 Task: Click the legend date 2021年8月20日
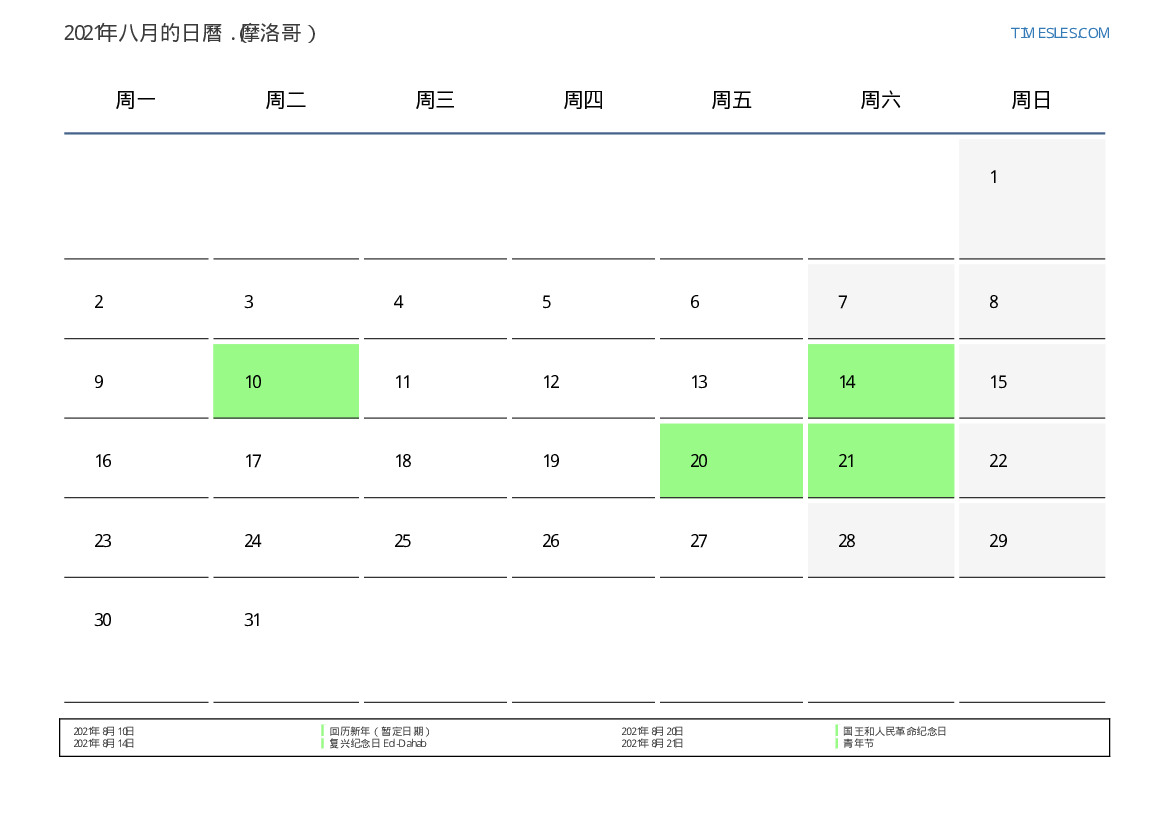point(652,732)
